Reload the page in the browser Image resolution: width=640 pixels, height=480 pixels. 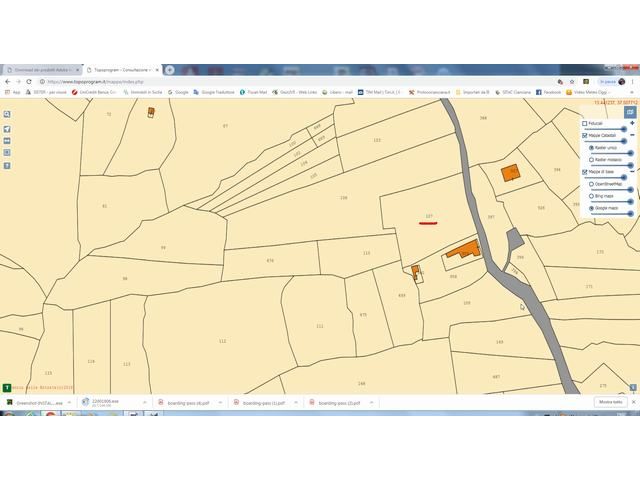[32, 81]
